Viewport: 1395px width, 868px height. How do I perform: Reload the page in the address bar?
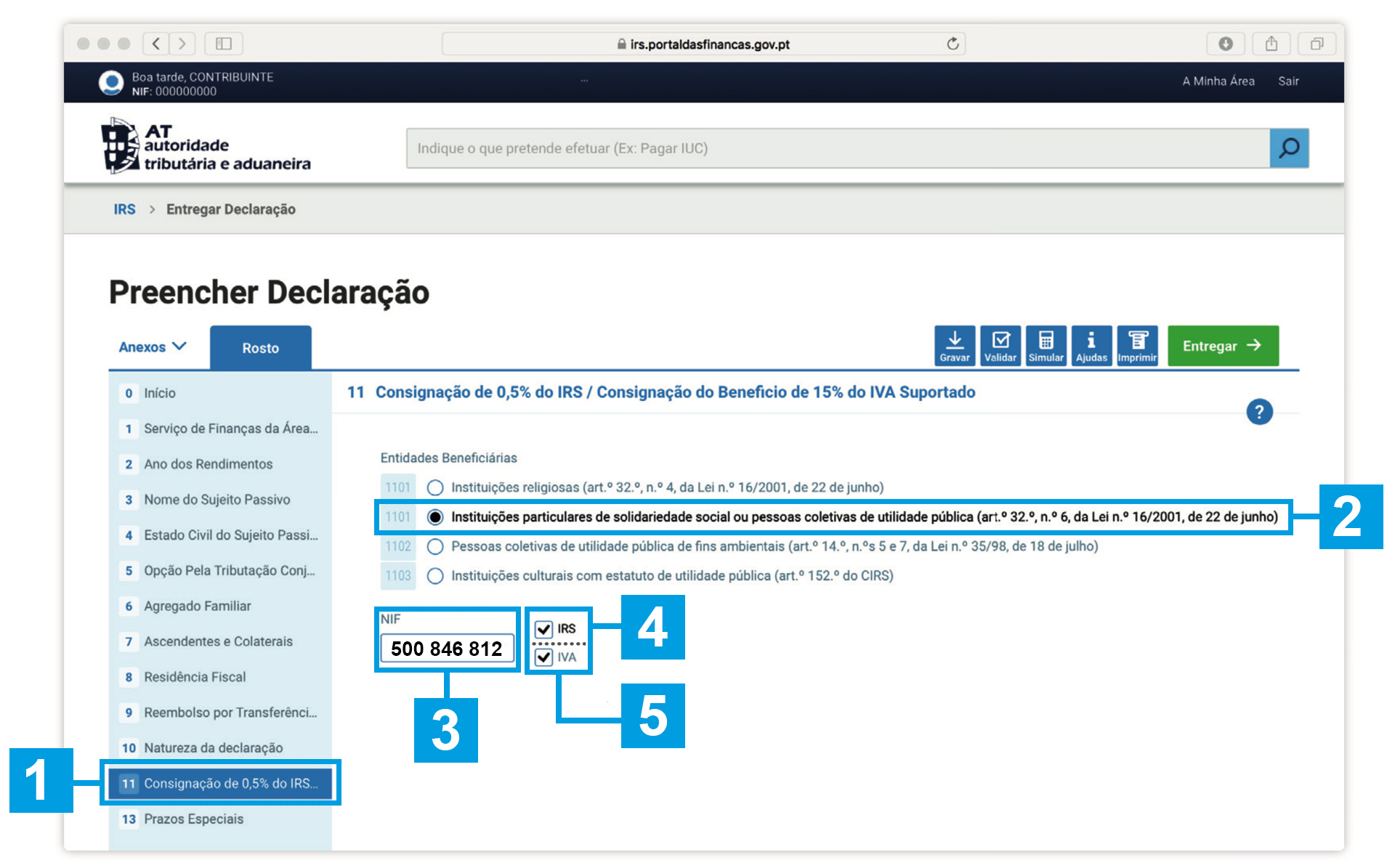point(953,44)
